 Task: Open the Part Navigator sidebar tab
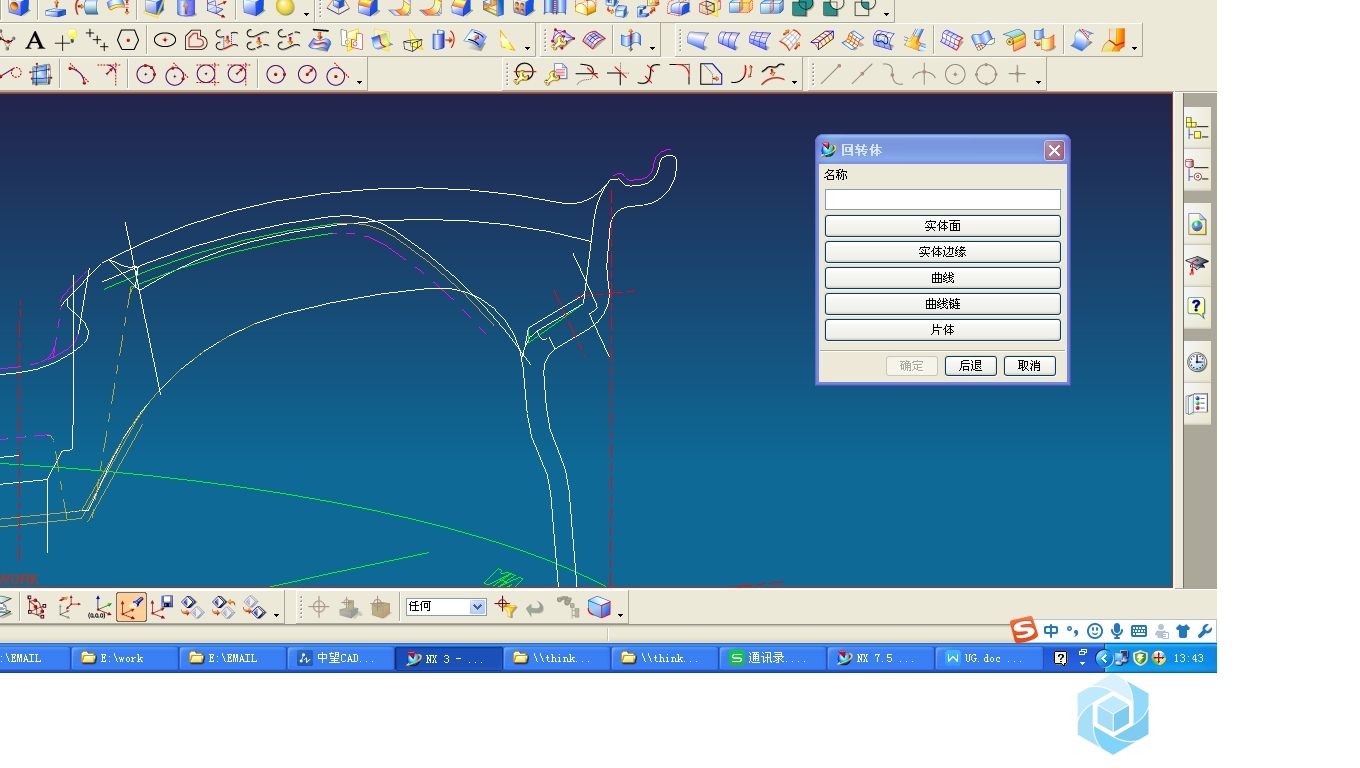pos(1197,171)
